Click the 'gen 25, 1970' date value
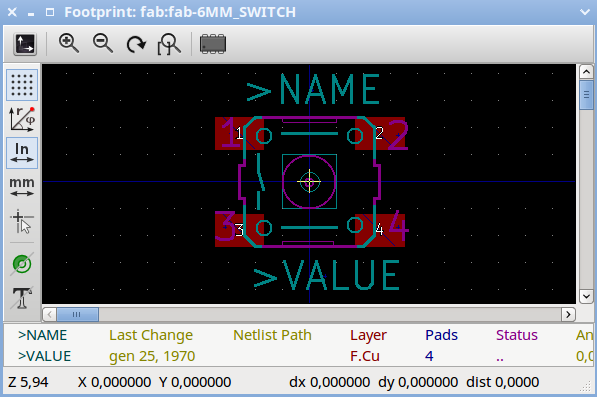This screenshot has height=397, width=597. coord(152,356)
